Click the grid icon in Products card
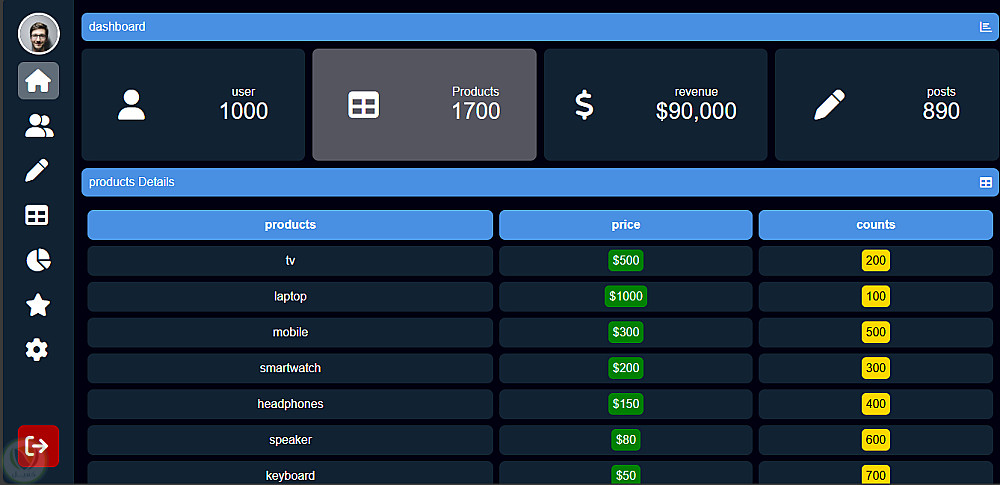 [x=364, y=105]
